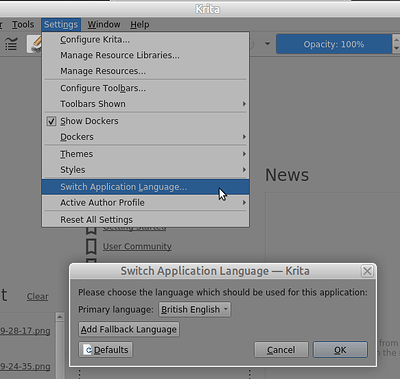Expand the Themes submenu
This screenshot has height=379, width=400.
tap(146, 154)
